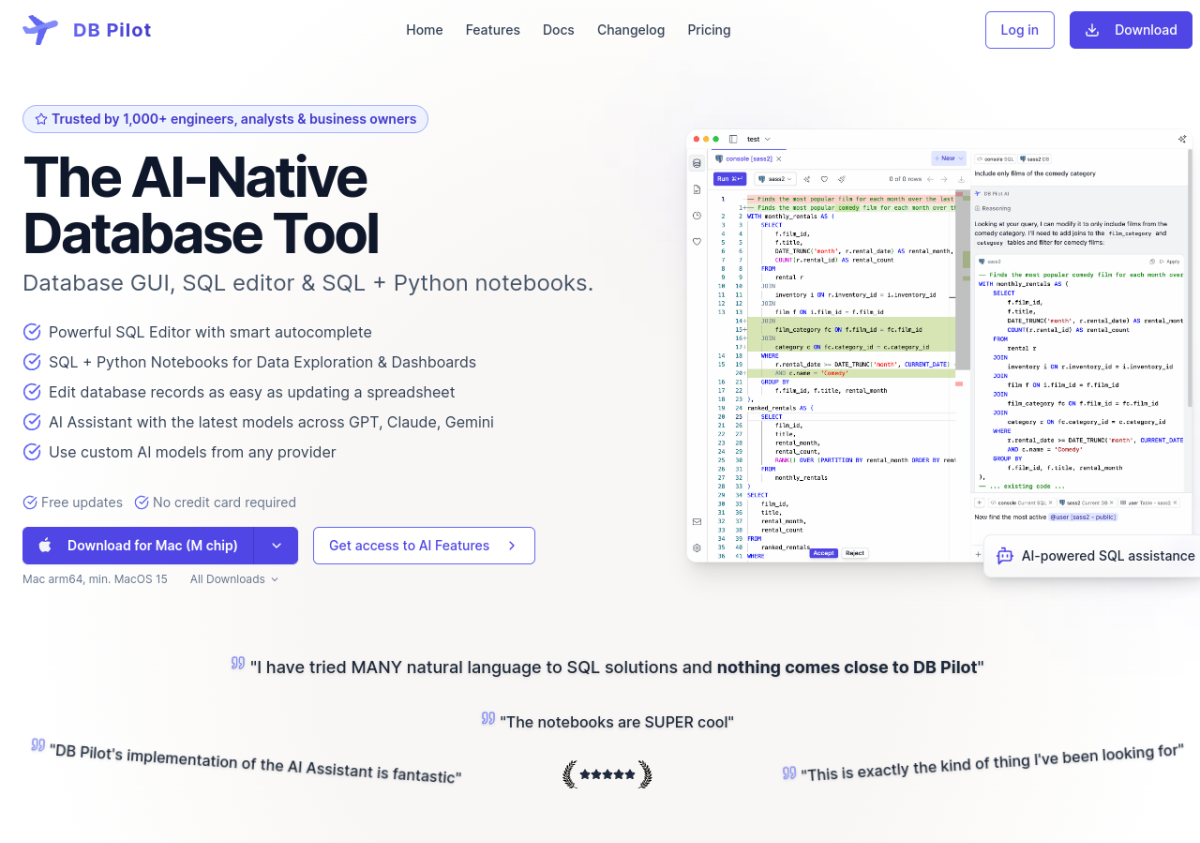This screenshot has width=1200, height=843.
Task: Click 'Mac arm64, min. MacOS 15' text
Action: pyautogui.click(x=95, y=579)
